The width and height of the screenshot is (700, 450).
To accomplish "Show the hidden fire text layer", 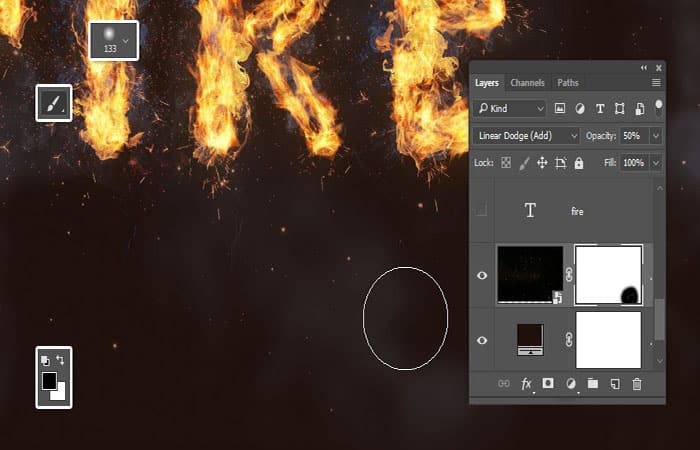I will click(482, 210).
